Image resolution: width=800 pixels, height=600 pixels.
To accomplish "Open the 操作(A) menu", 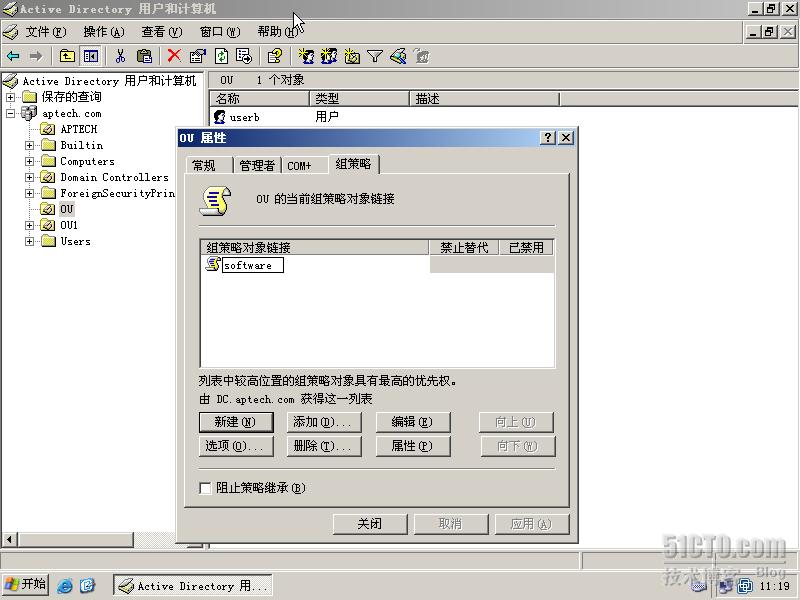I will click(104, 32).
